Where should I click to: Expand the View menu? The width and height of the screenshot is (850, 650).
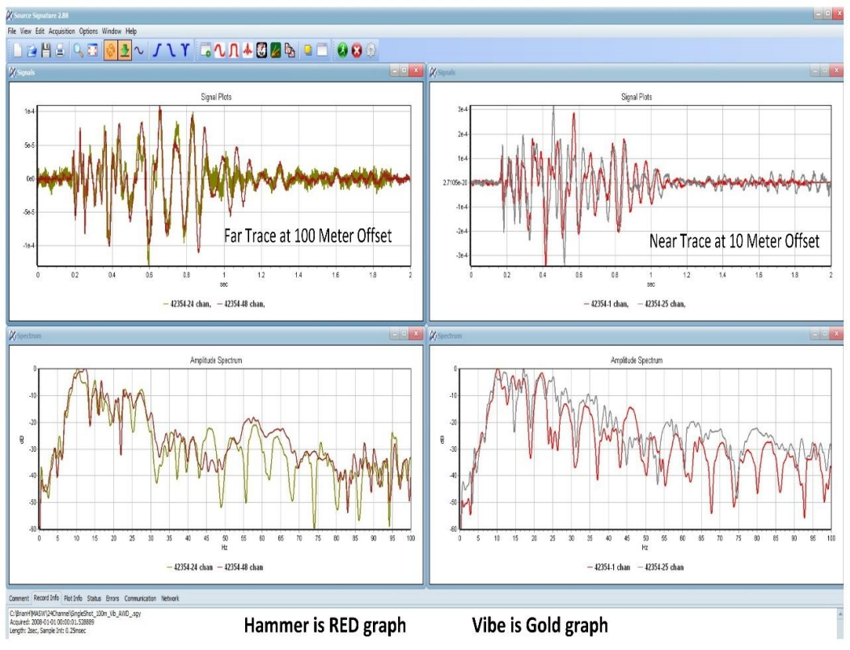click(25, 32)
